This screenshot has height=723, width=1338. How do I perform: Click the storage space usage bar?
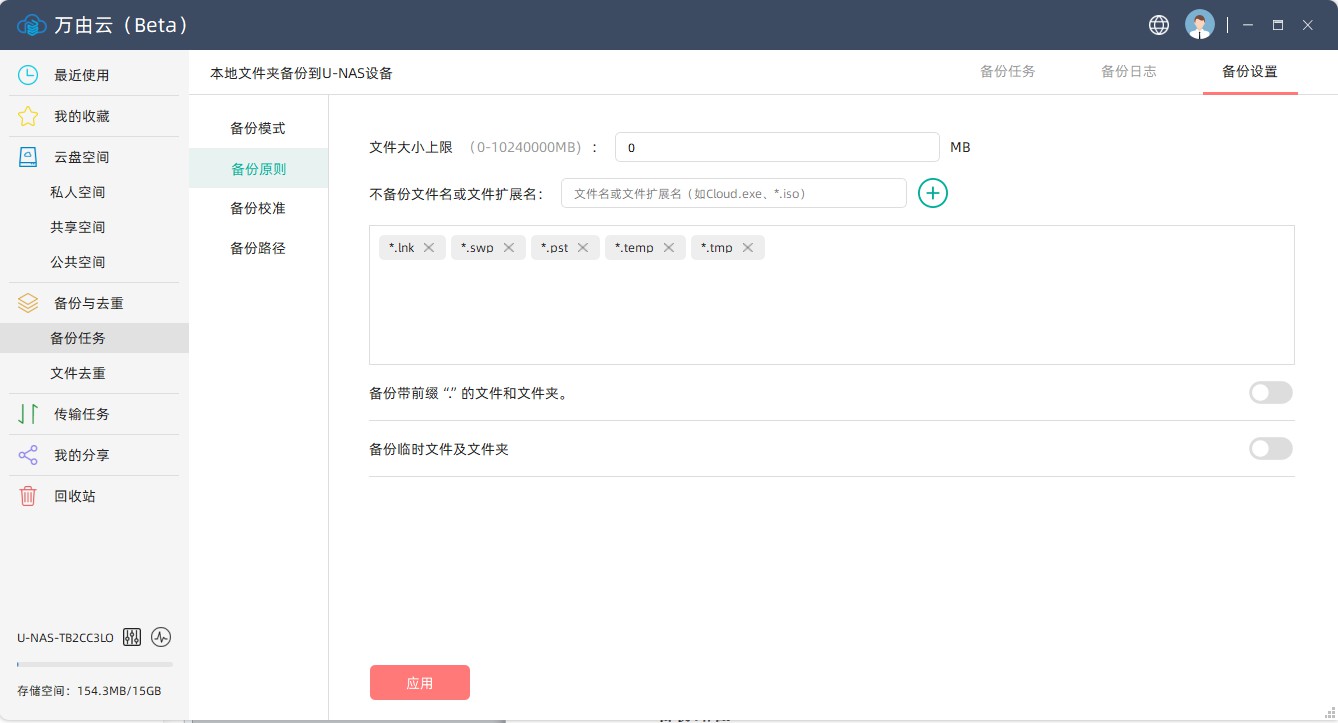pyautogui.click(x=94, y=664)
